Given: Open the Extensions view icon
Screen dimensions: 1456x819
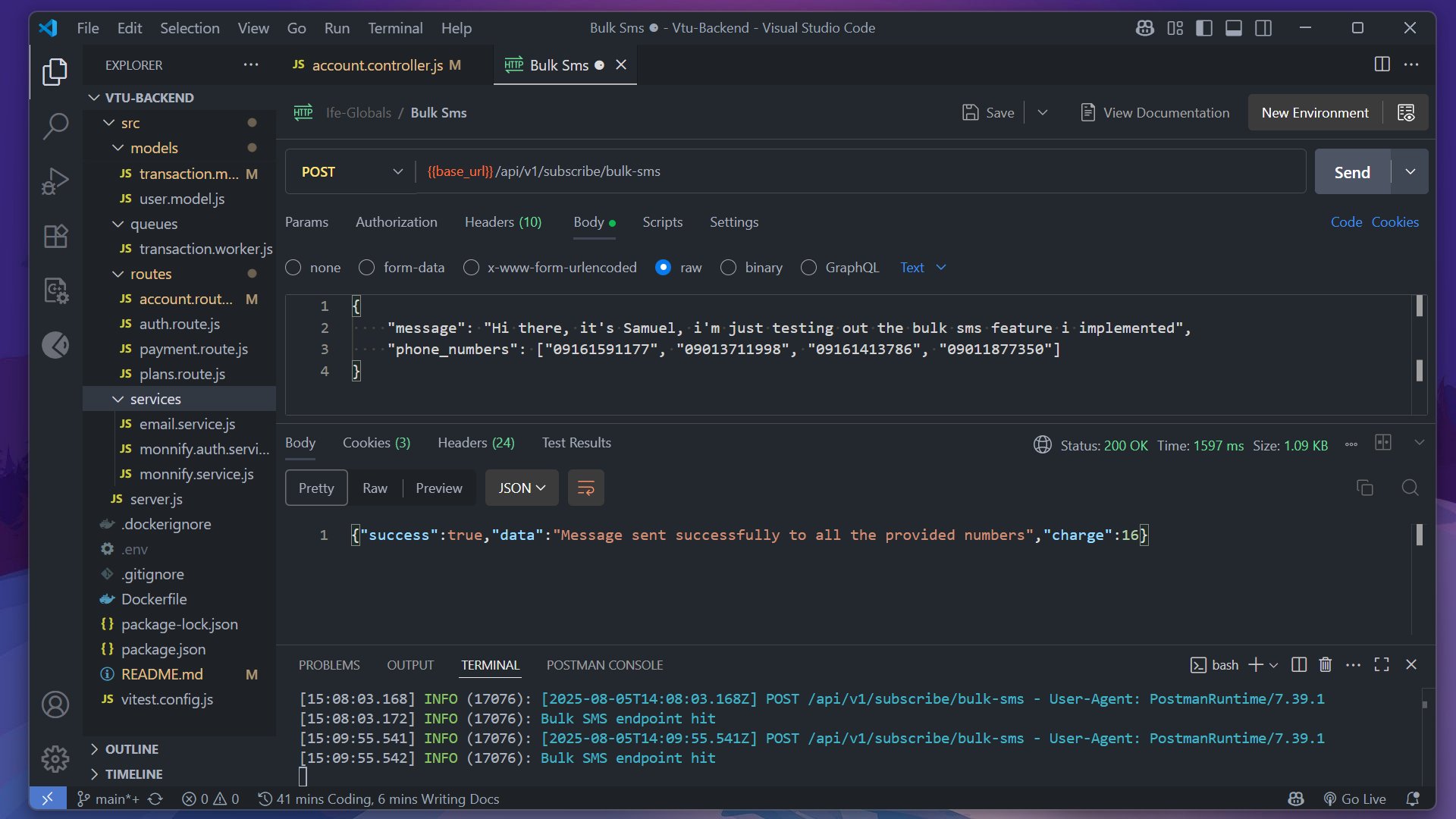Looking at the screenshot, I should 55,236.
